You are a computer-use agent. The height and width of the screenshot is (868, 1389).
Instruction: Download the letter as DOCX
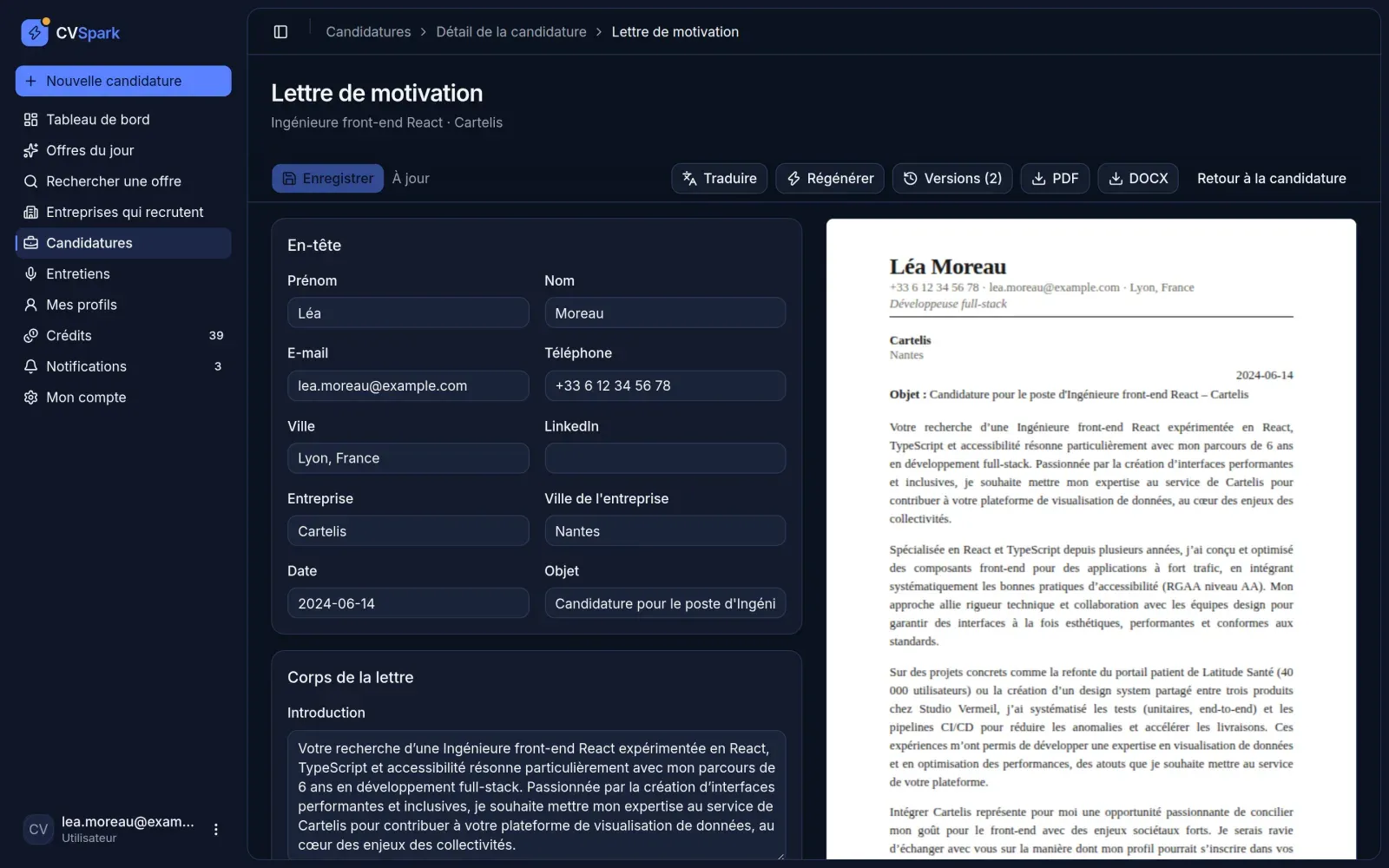click(x=1138, y=178)
